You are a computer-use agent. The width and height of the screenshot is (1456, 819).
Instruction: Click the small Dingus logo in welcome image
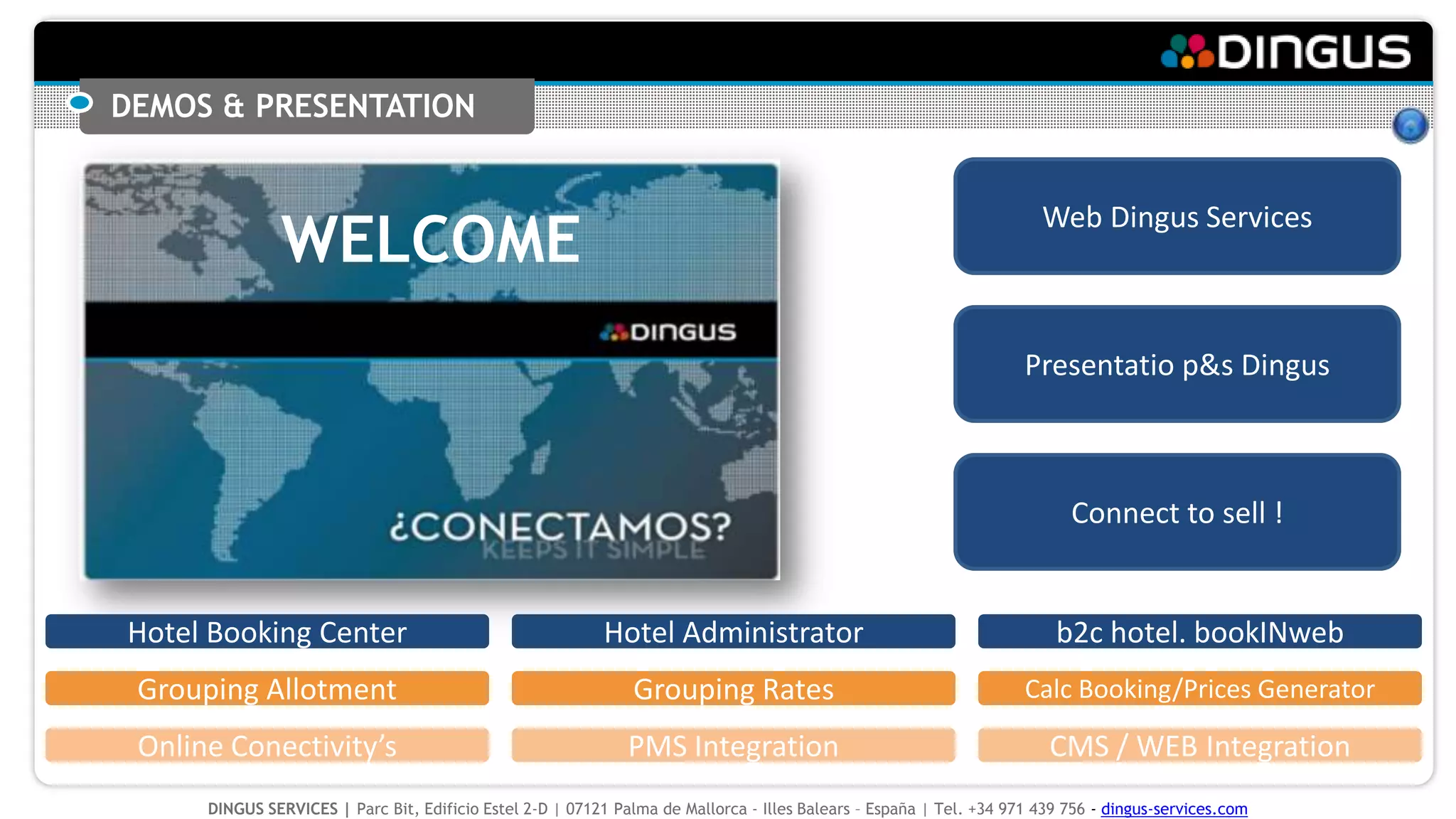coord(668,332)
